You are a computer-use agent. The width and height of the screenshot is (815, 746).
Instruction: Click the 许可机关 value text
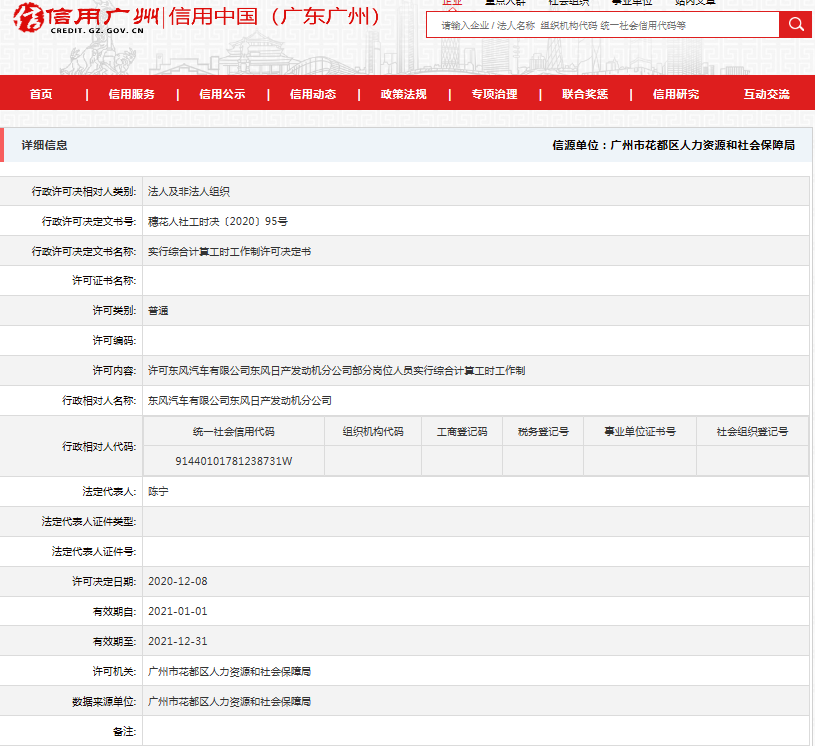229,672
